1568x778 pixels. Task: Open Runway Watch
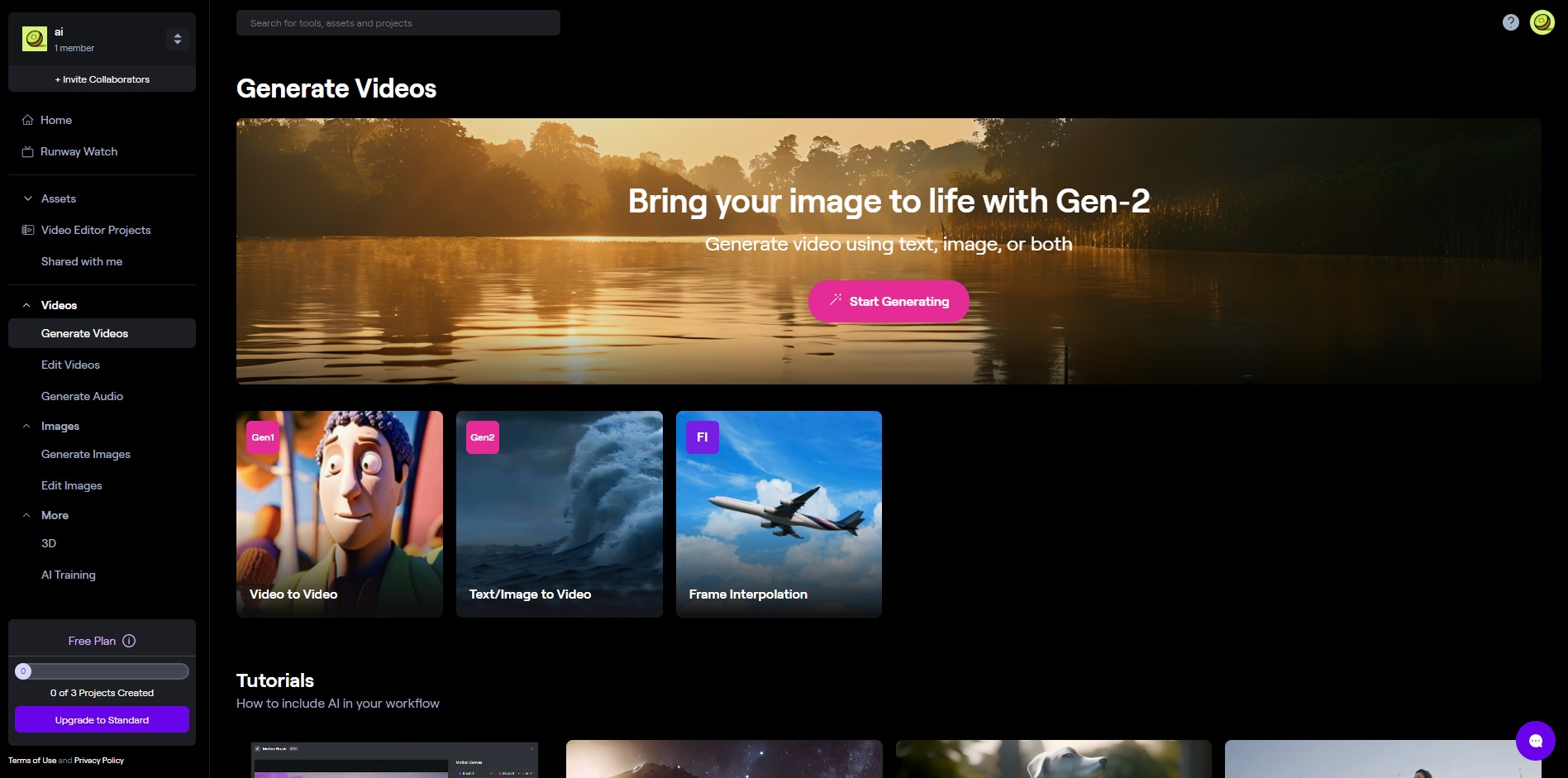pyautogui.click(x=79, y=151)
